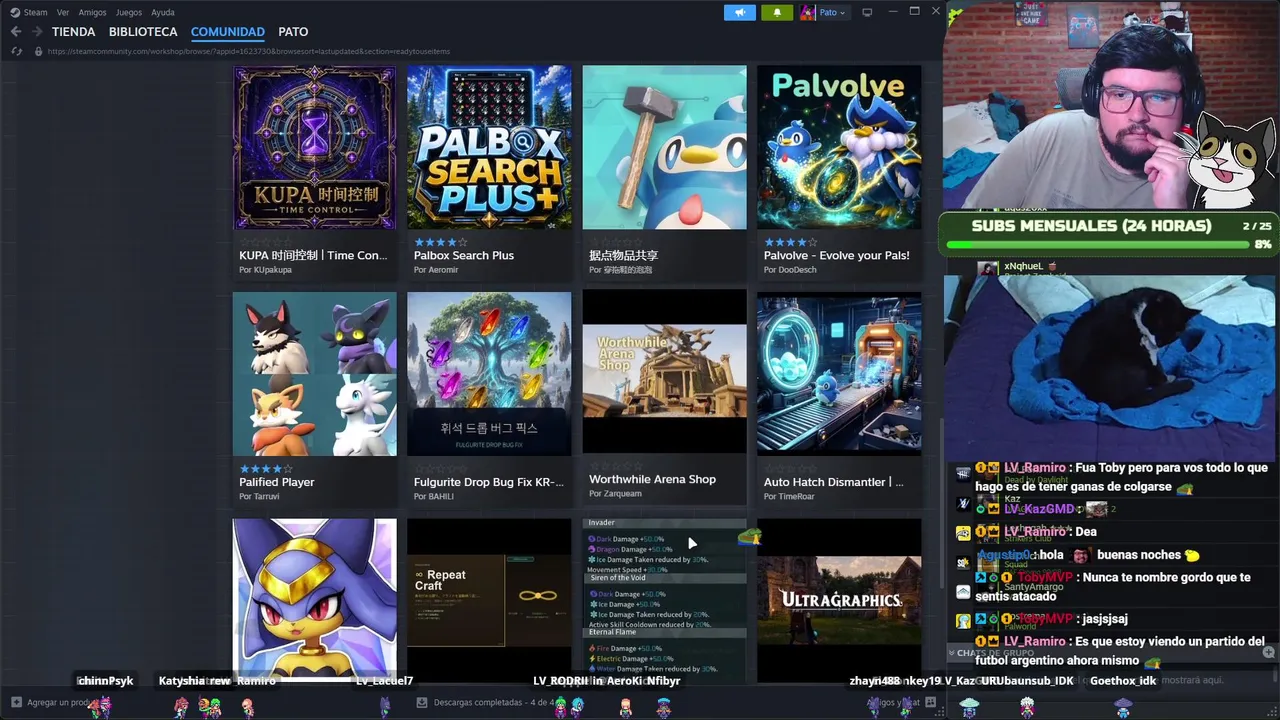Click star rating for Palvolve mod
This screenshot has width=1280, height=720.
pyautogui.click(x=790, y=242)
